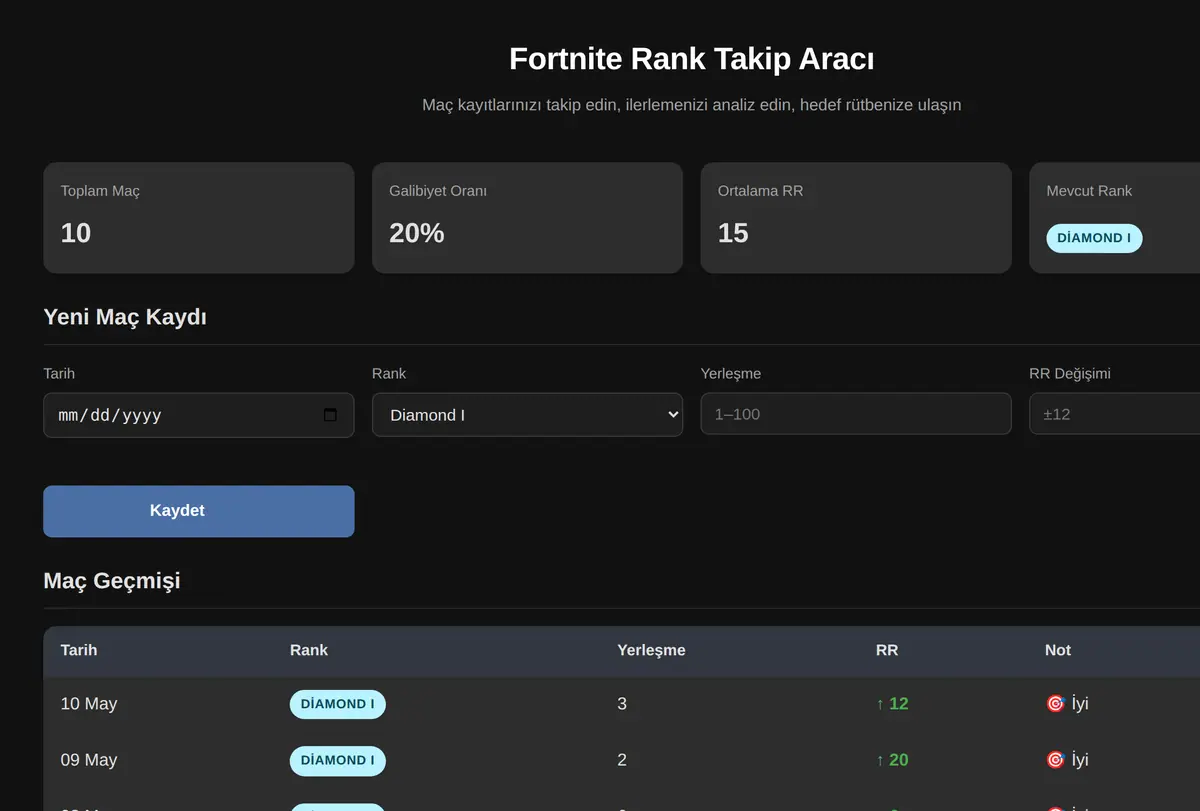Select the DİAMOND I badge in Mevcut Rank card
The width and height of the screenshot is (1200, 811).
click(1094, 238)
